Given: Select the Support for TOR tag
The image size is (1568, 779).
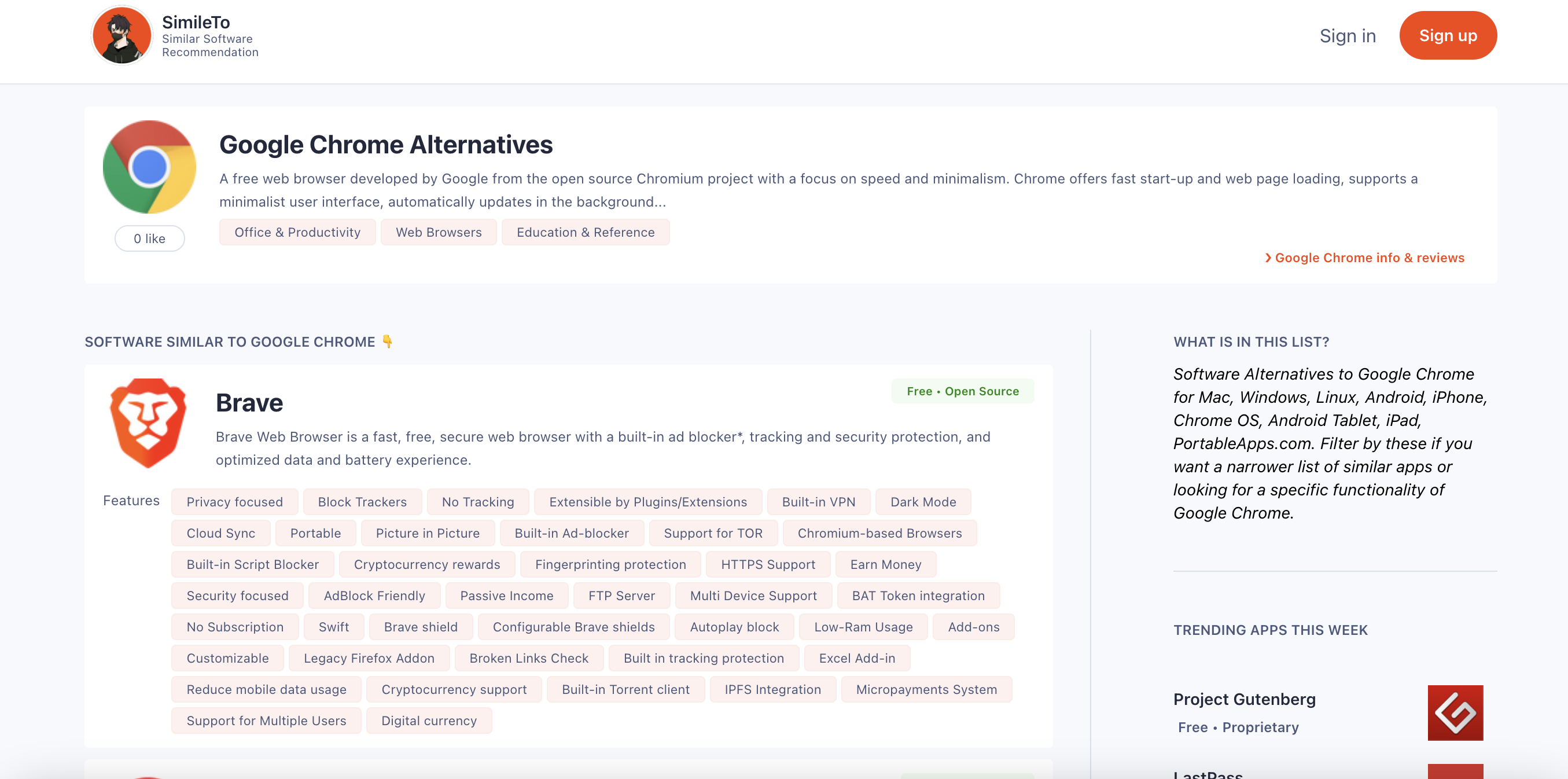Looking at the screenshot, I should click(713, 533).
